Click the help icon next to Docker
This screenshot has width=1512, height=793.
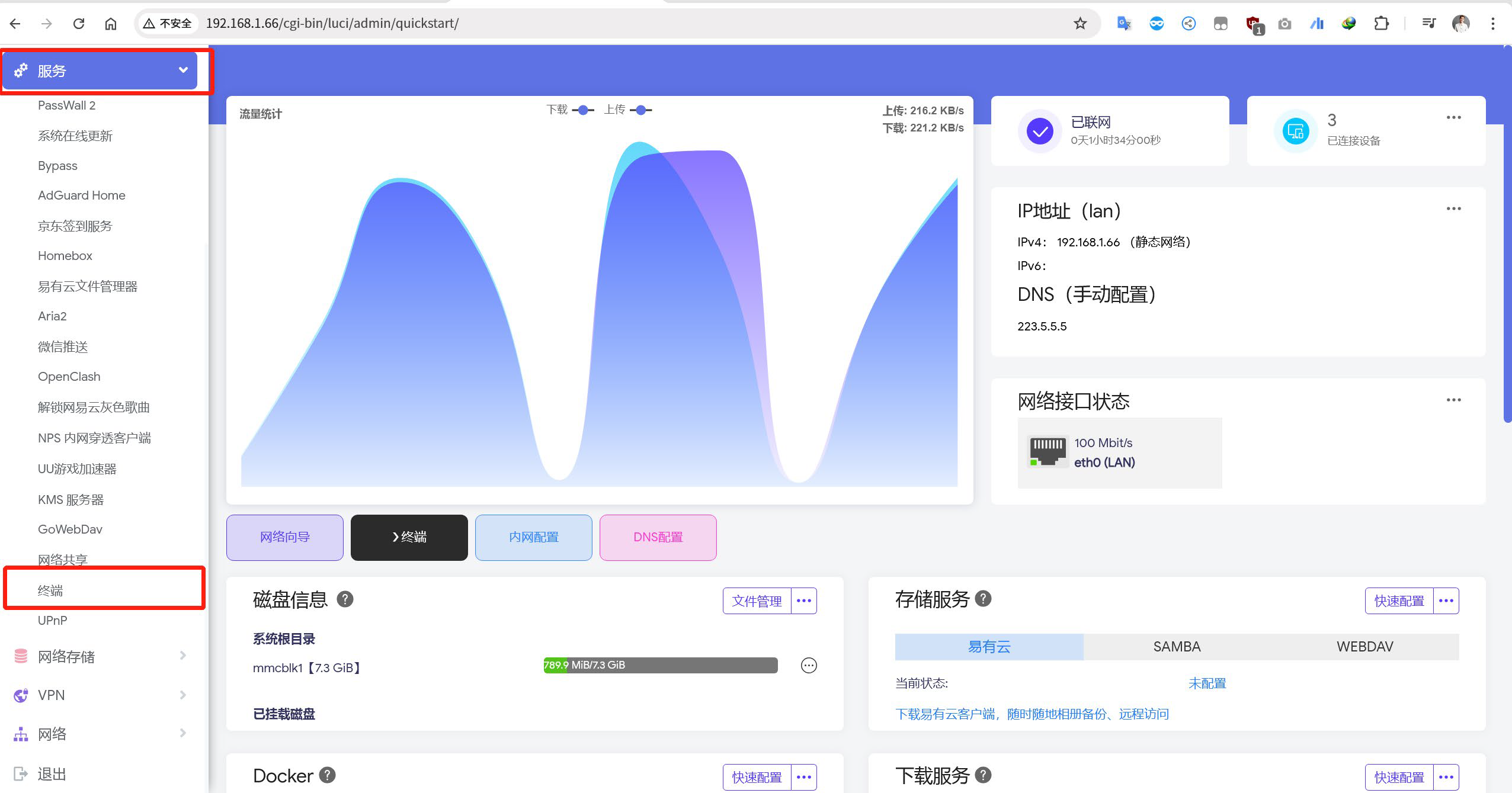(x=327, y=775)
